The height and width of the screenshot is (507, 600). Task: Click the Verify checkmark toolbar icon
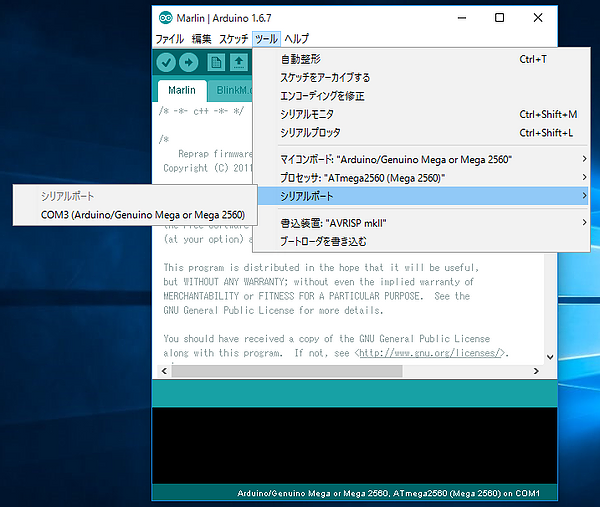pyautogui.click(x=166, y=62)
